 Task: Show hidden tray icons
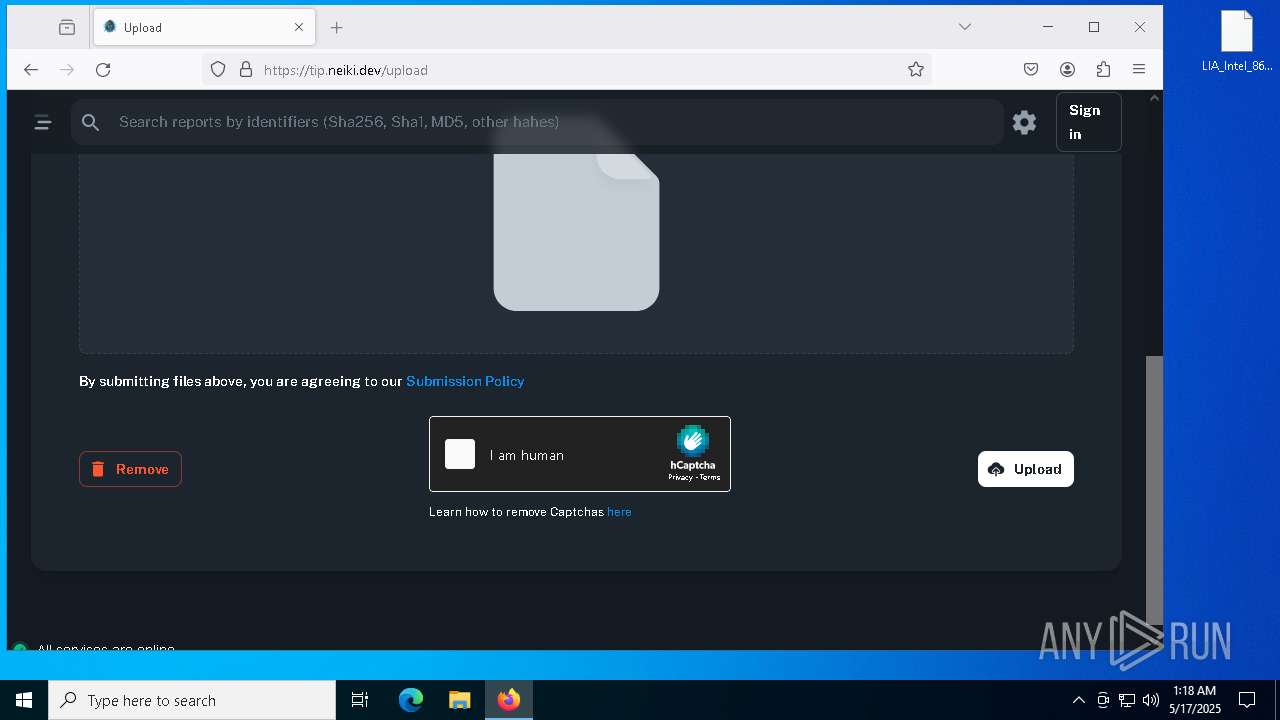click(1078, 700)
